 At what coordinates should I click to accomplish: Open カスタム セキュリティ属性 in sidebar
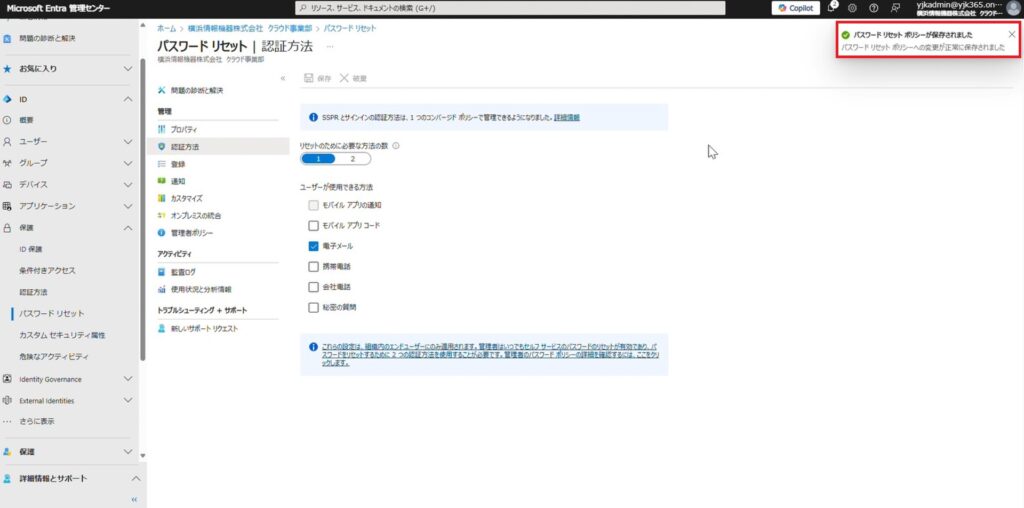click(62, 335)
